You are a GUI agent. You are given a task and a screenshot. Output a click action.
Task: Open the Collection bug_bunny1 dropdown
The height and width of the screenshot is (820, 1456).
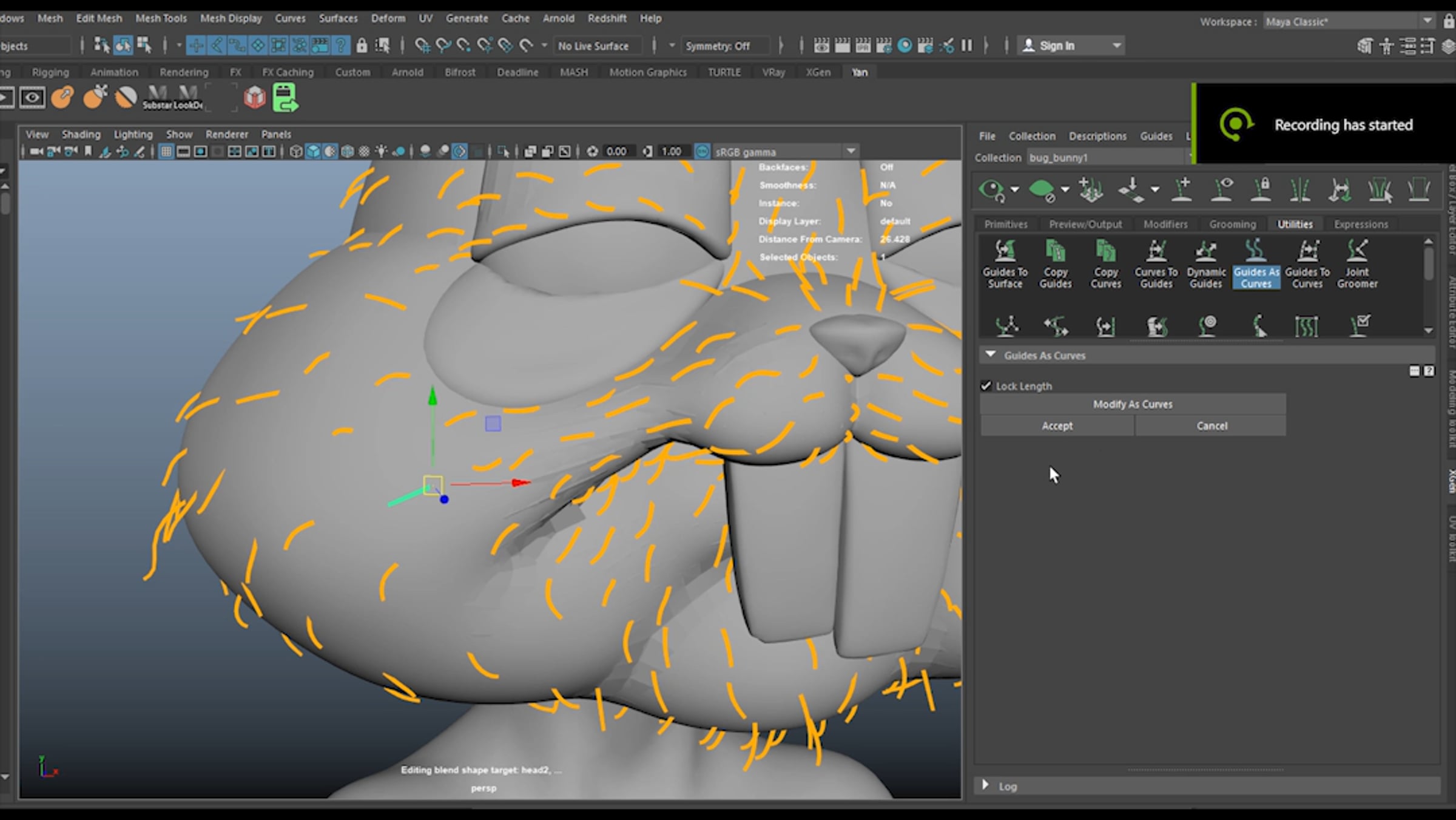1110,157
